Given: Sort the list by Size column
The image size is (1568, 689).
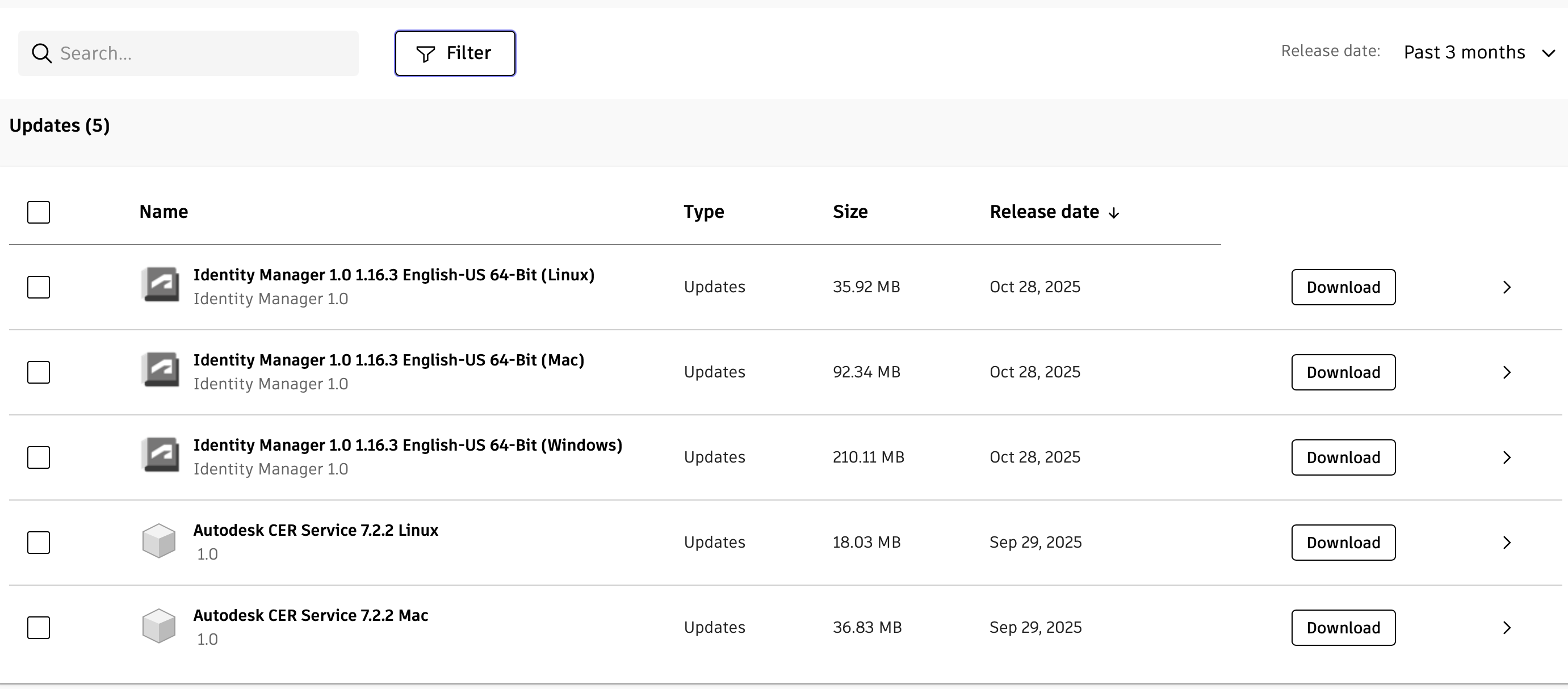Looking at the screenshot, I should coord(850,212).
